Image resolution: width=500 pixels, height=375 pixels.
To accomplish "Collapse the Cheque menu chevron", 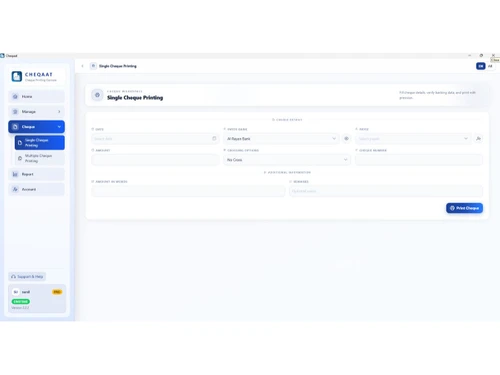I will 59,127.
